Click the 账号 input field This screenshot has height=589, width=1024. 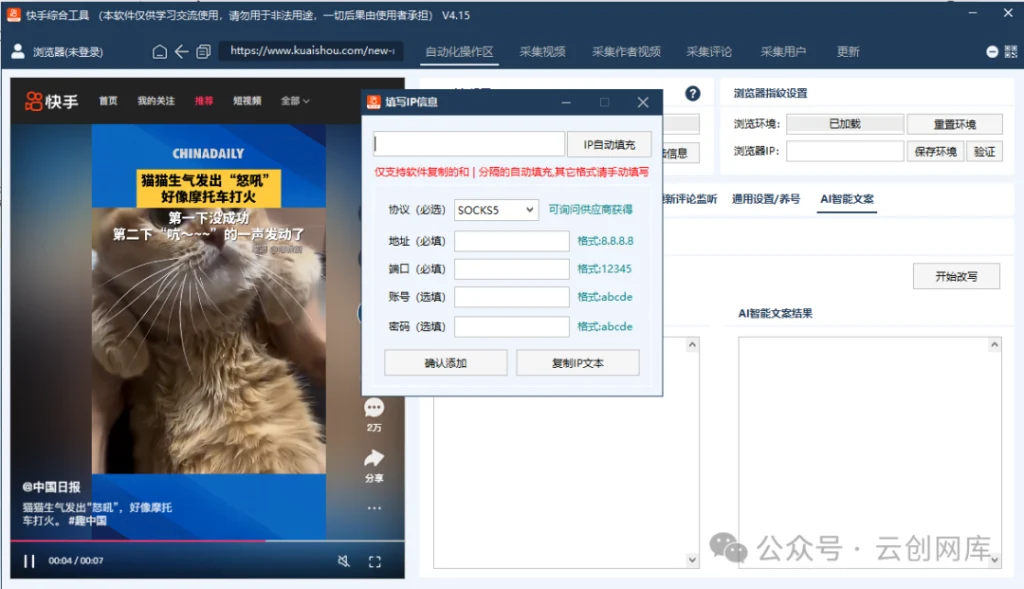click(511, 297)
